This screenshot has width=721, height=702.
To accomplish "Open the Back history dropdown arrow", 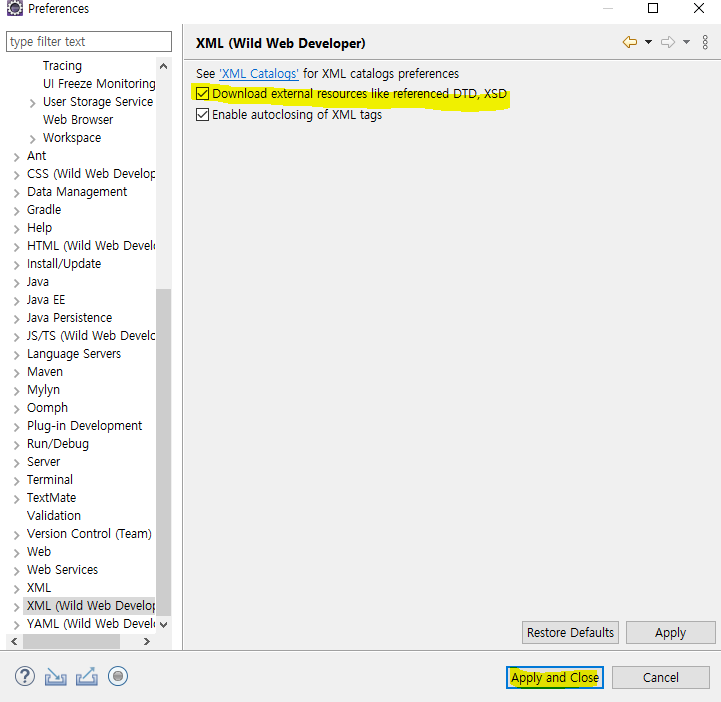I will coord(648,42).
